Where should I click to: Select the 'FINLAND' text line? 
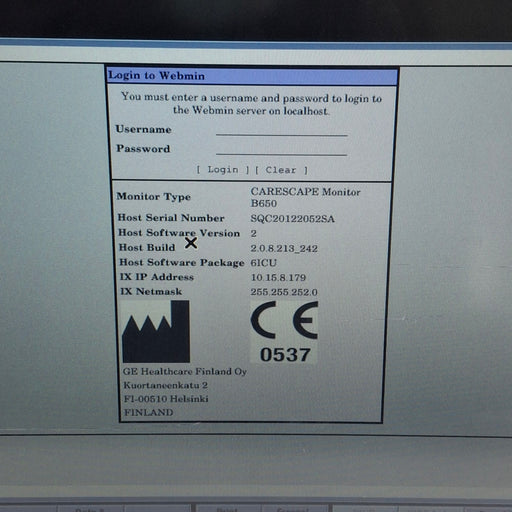pos(149,413)
